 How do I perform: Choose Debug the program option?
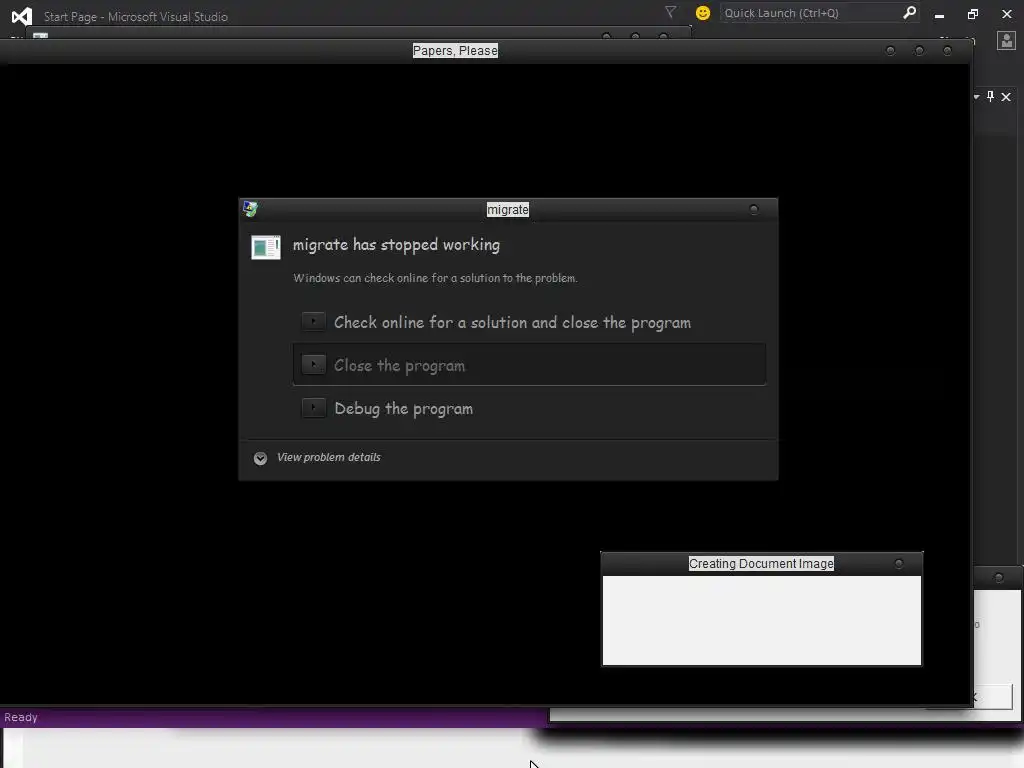pos(529,408)
